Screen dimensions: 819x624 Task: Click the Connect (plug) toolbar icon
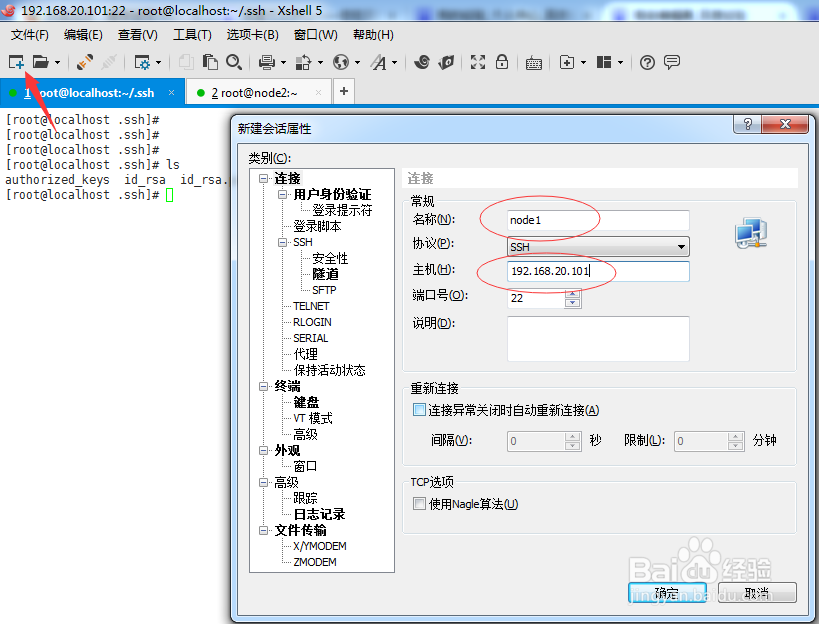[85, 62]
